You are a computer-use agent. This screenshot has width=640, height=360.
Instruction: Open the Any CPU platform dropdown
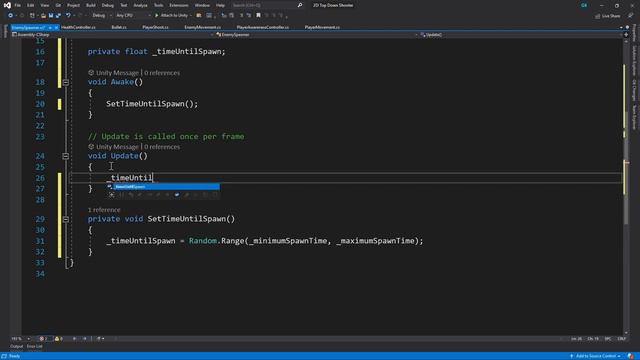133,16
